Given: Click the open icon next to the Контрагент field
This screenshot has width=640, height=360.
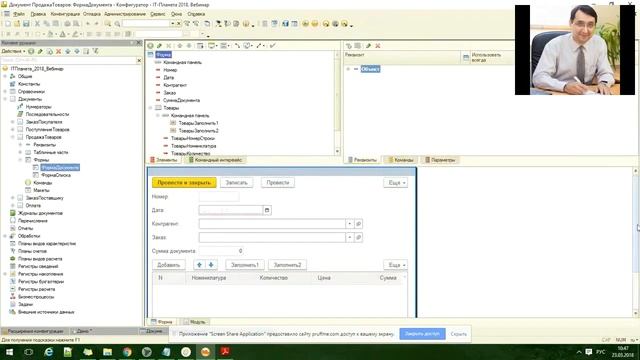Looking at the screenshot, I should [x=358, y=224].
